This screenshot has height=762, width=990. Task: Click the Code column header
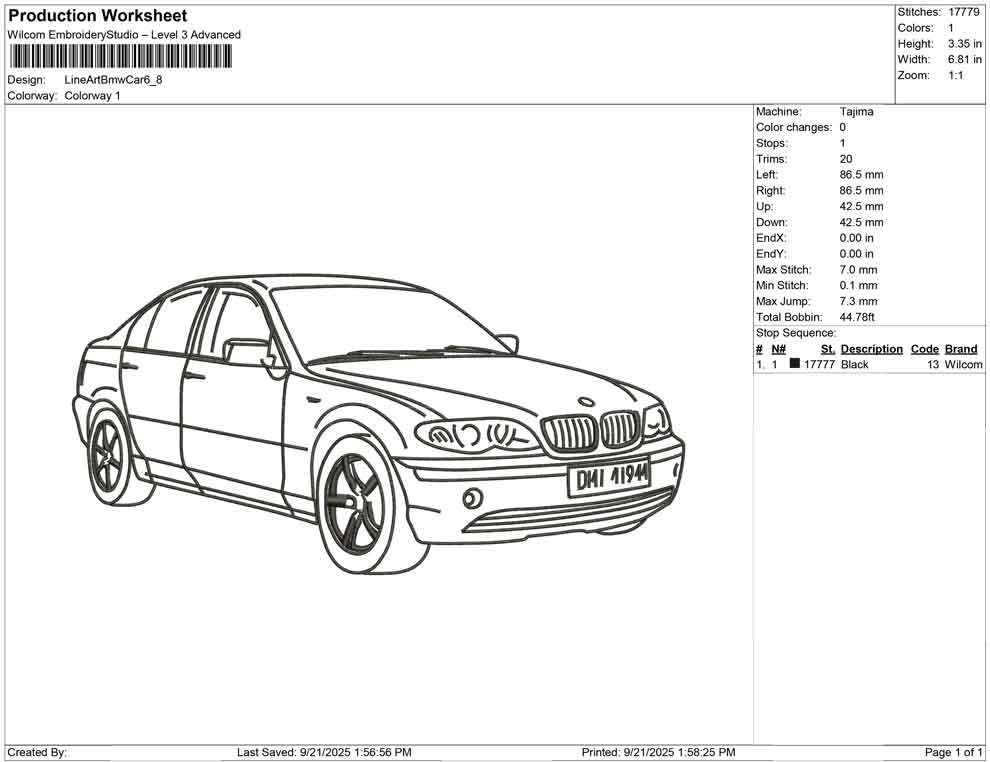pos(924,349)
